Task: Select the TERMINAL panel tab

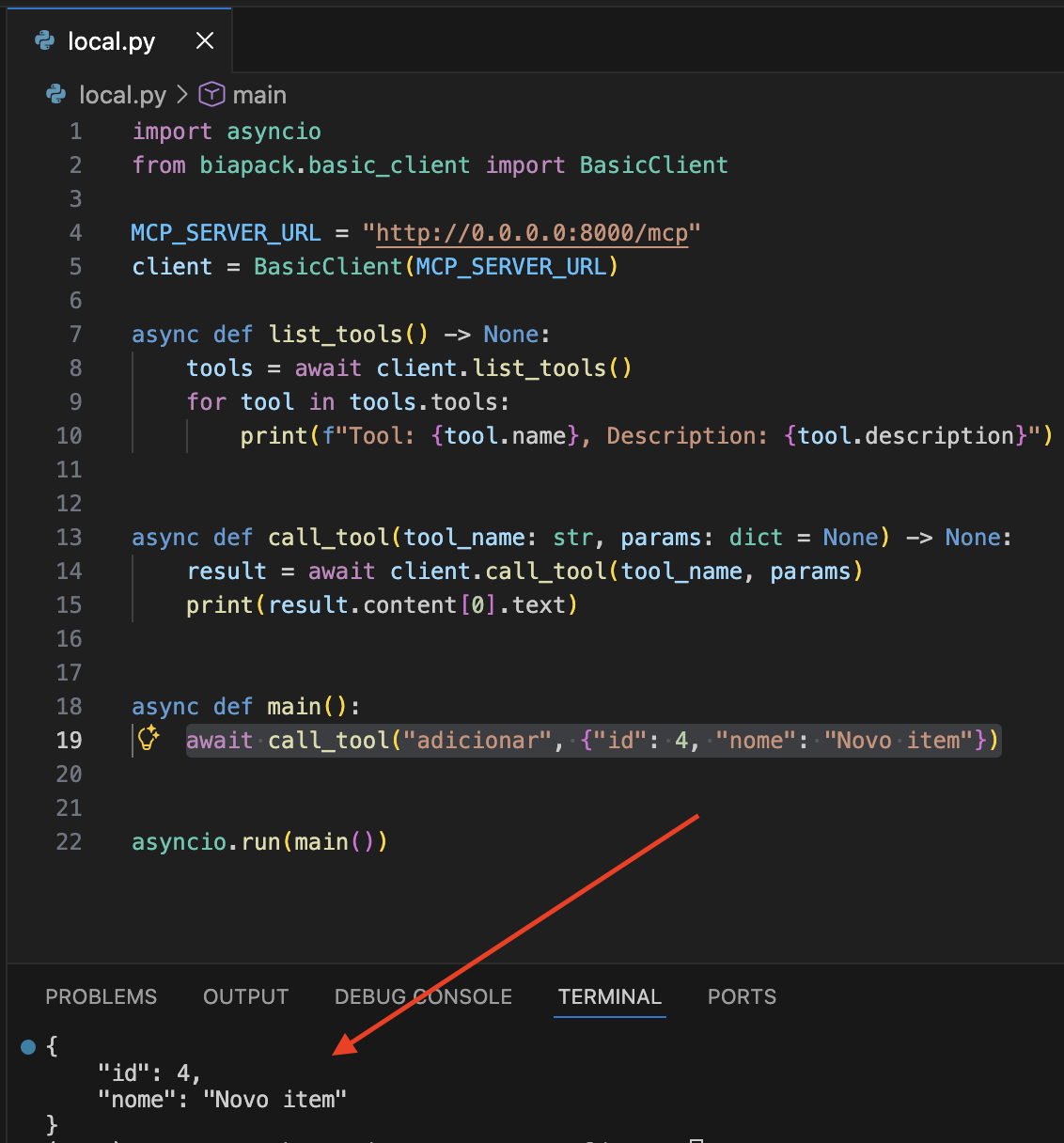Action: tap(610, 996)
